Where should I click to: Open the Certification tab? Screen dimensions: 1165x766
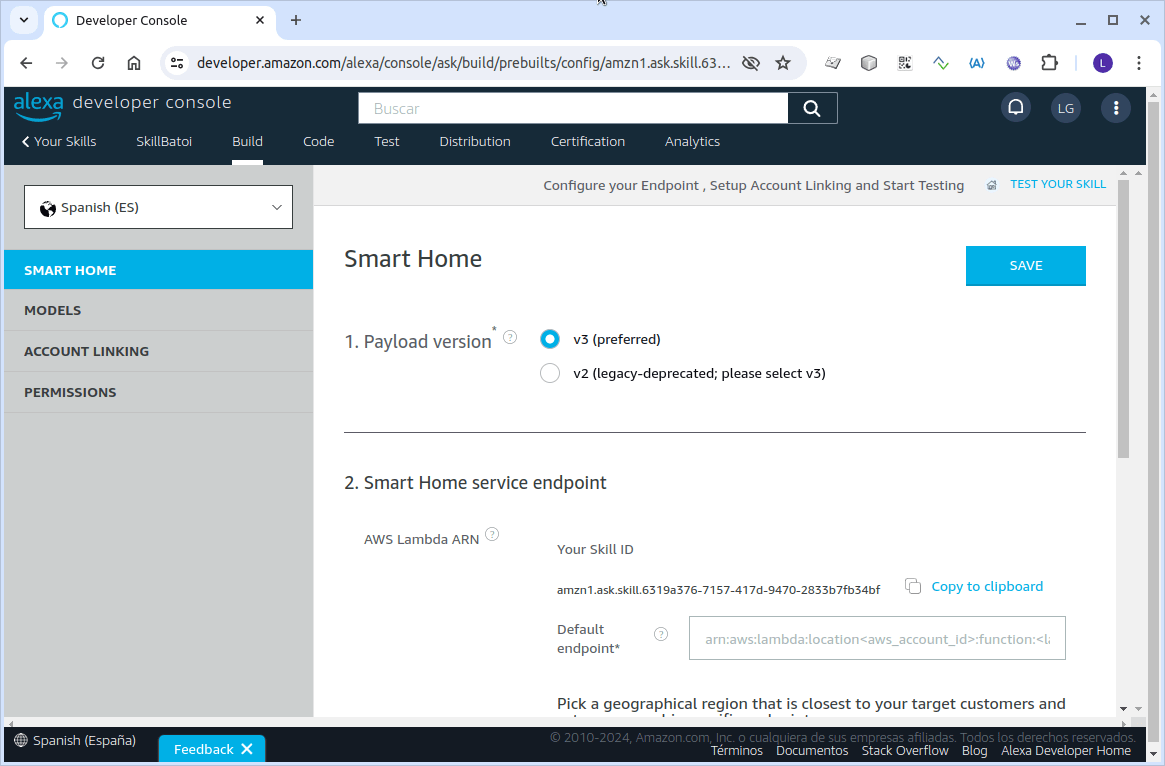588,141
